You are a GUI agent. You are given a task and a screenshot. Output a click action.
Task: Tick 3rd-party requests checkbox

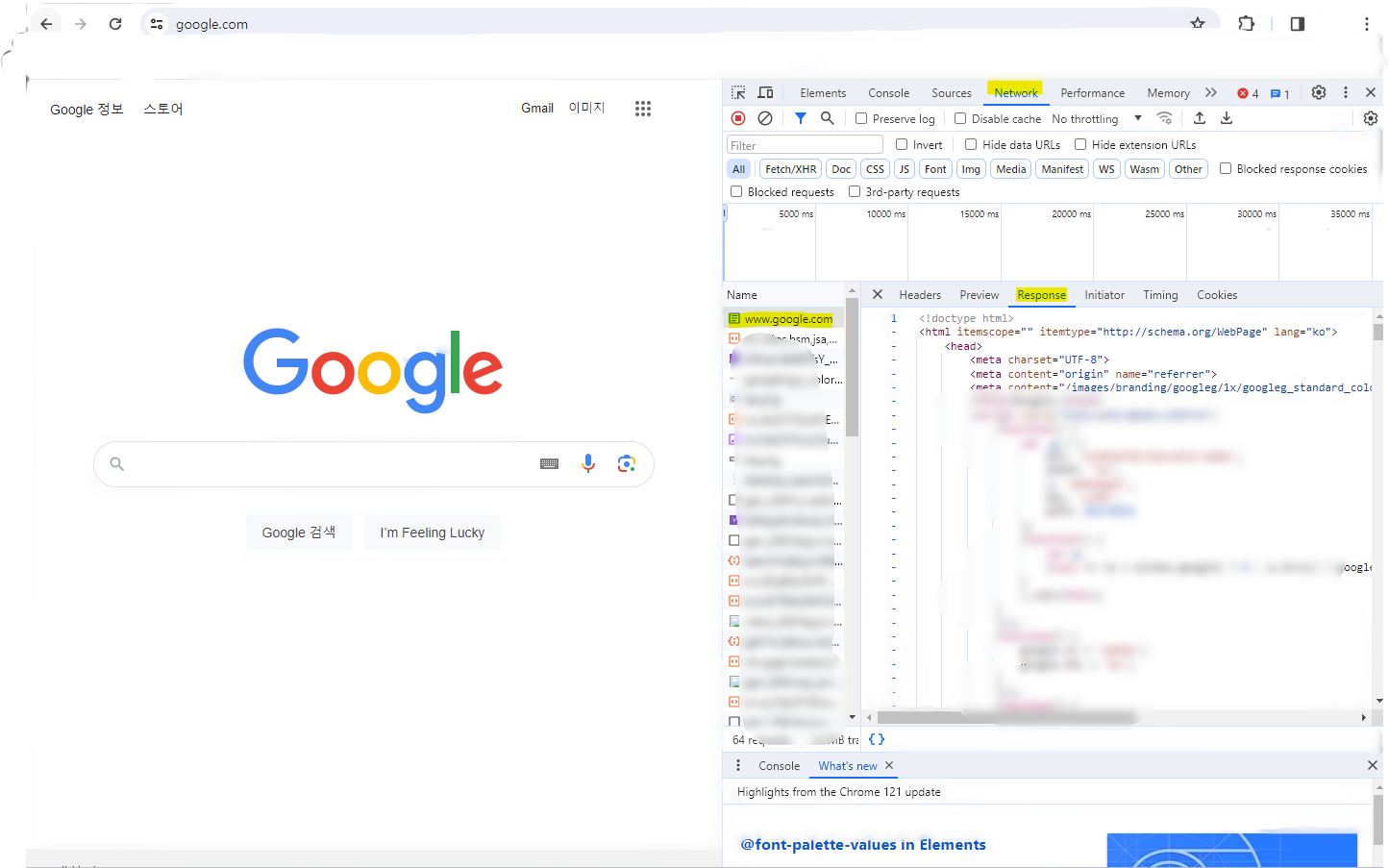(855, 191)
